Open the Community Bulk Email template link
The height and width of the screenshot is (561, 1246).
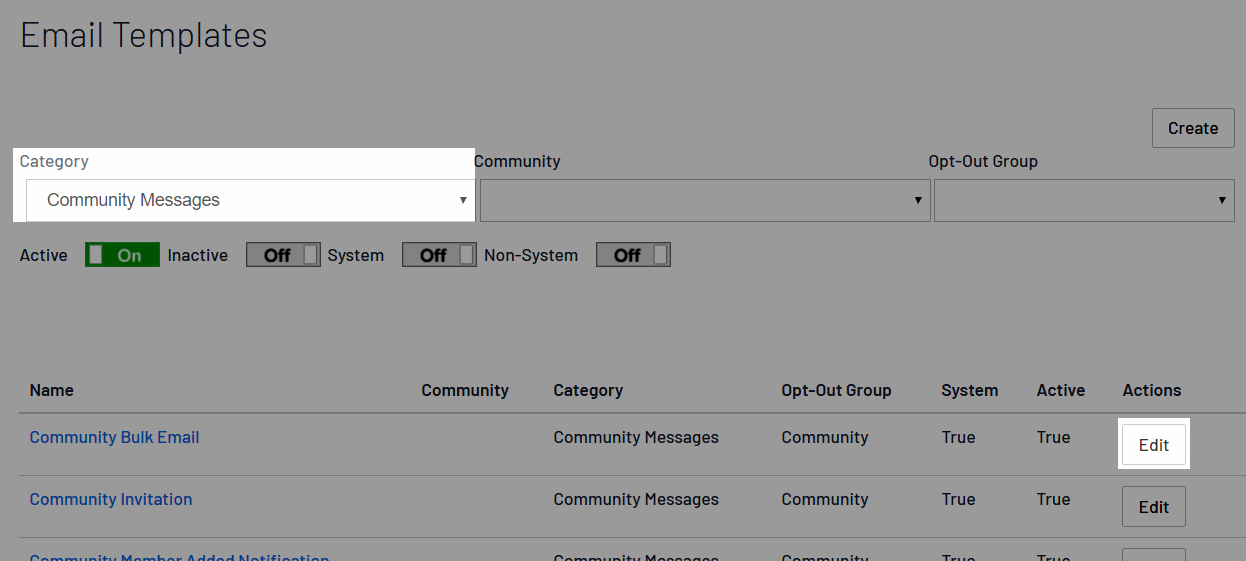pyautogui.click(x=115, y=437)
